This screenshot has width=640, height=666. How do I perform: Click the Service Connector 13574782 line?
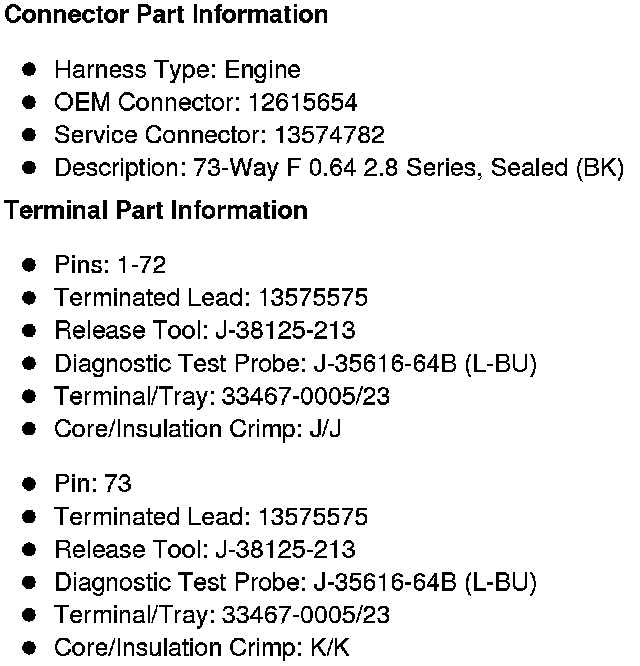[x=219, y=135]
